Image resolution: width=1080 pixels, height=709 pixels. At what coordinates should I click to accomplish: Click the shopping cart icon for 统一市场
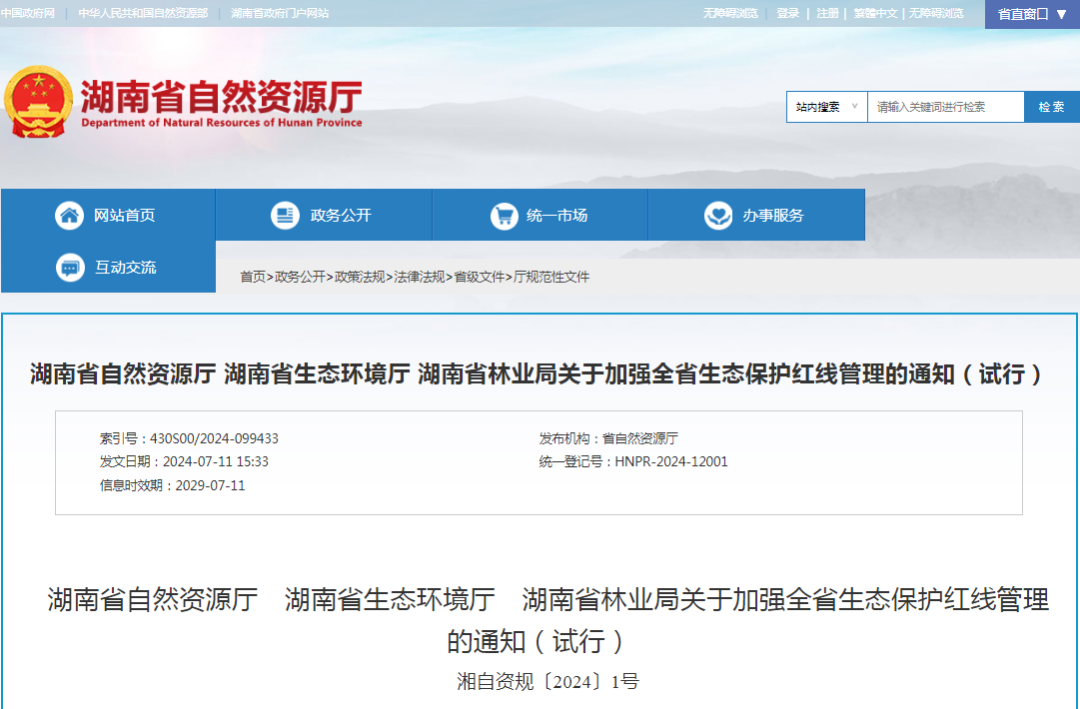(503, 215)
